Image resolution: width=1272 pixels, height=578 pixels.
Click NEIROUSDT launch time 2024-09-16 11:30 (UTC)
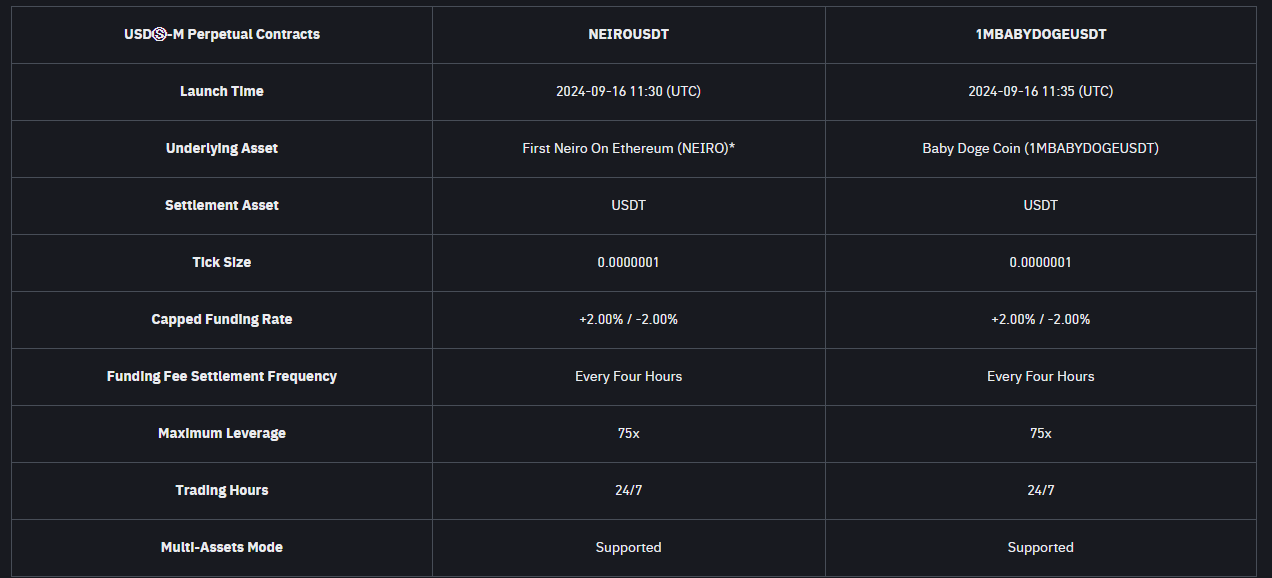click(x=628, y=91)
